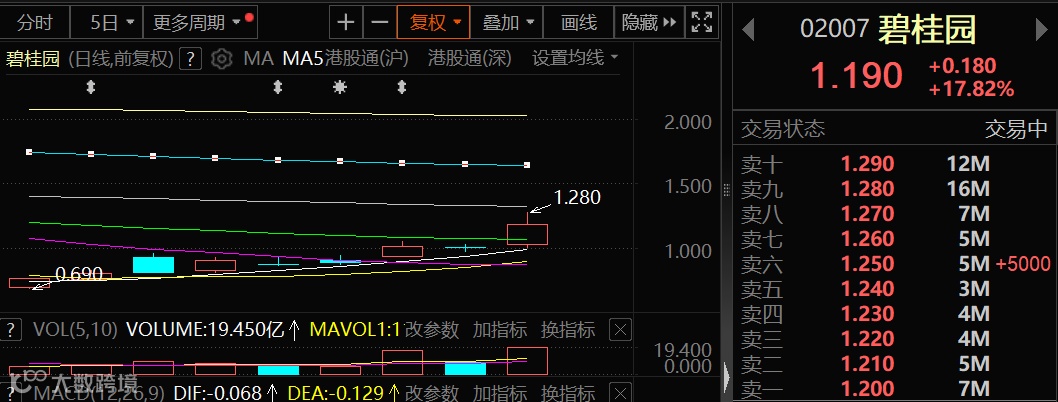1058x402 pixels.
Task: Select the 卖十 1.290 order row
Action: [895, 164]
